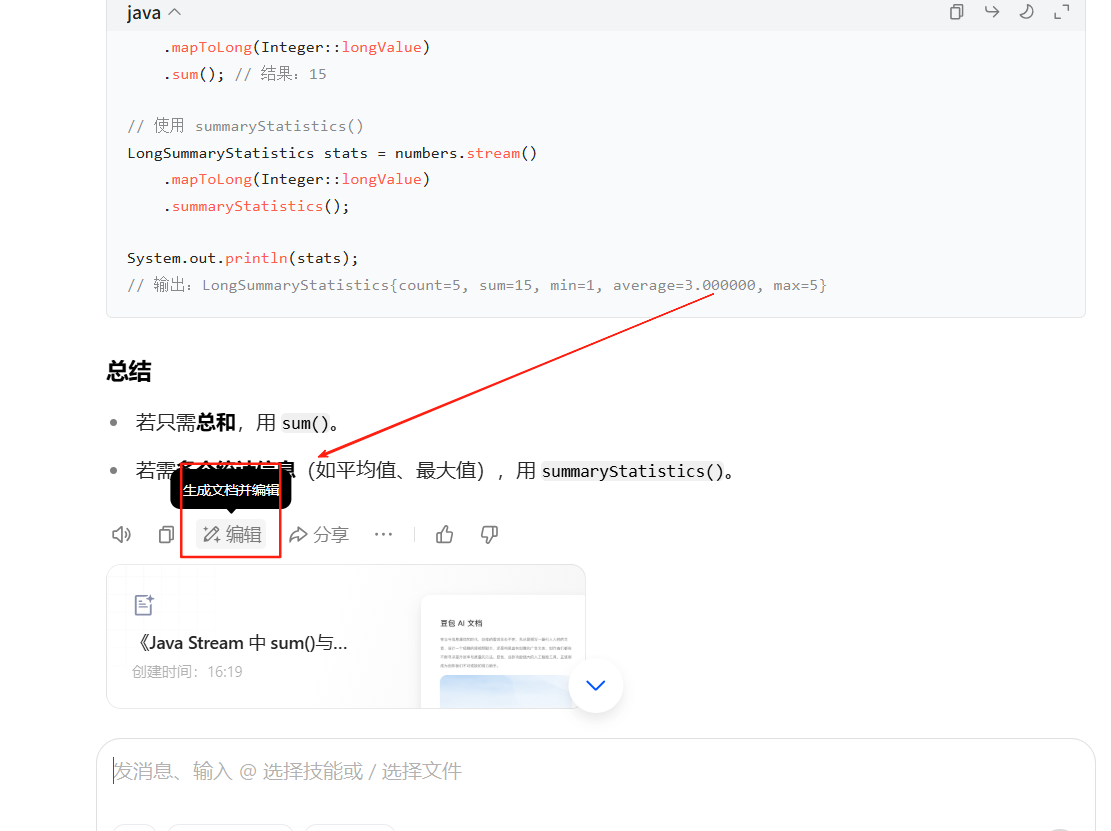Give the answer a thumbs down

coord(489,534)
